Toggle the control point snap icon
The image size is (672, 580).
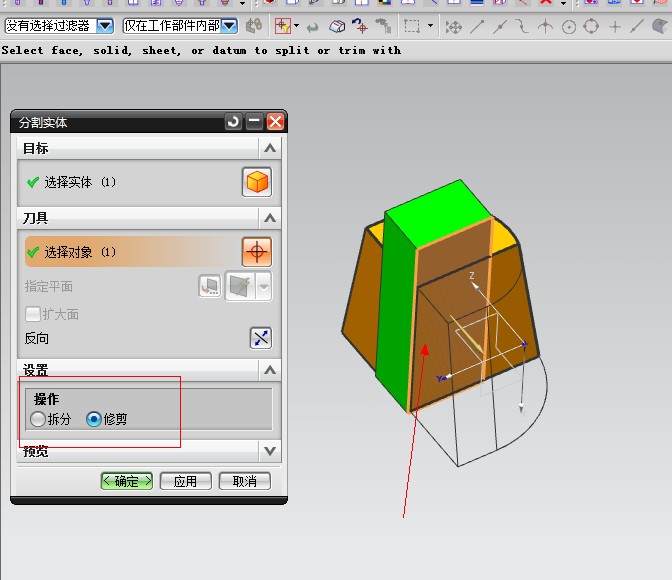click(x=522, y=27)
